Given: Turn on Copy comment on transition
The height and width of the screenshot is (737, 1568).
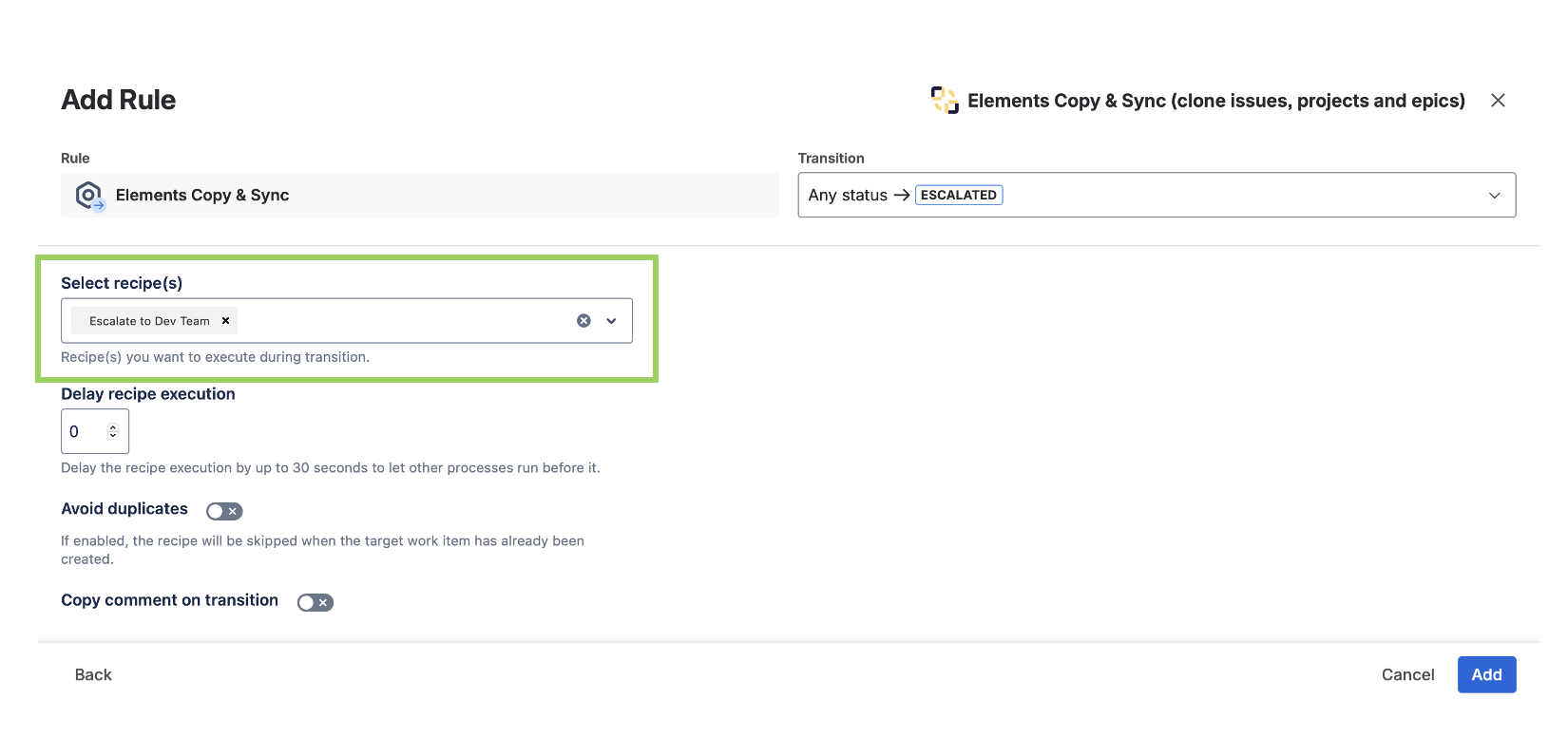Looking at the screenshot, I should pyautogui.click(x=316, y=602).
